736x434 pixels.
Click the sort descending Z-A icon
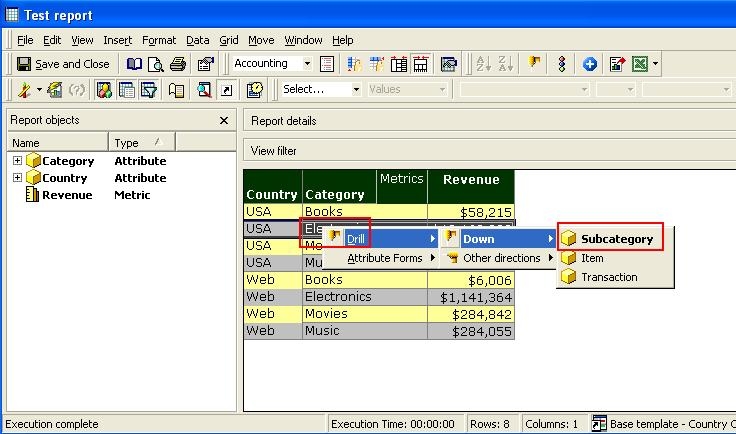coord(507,64)
